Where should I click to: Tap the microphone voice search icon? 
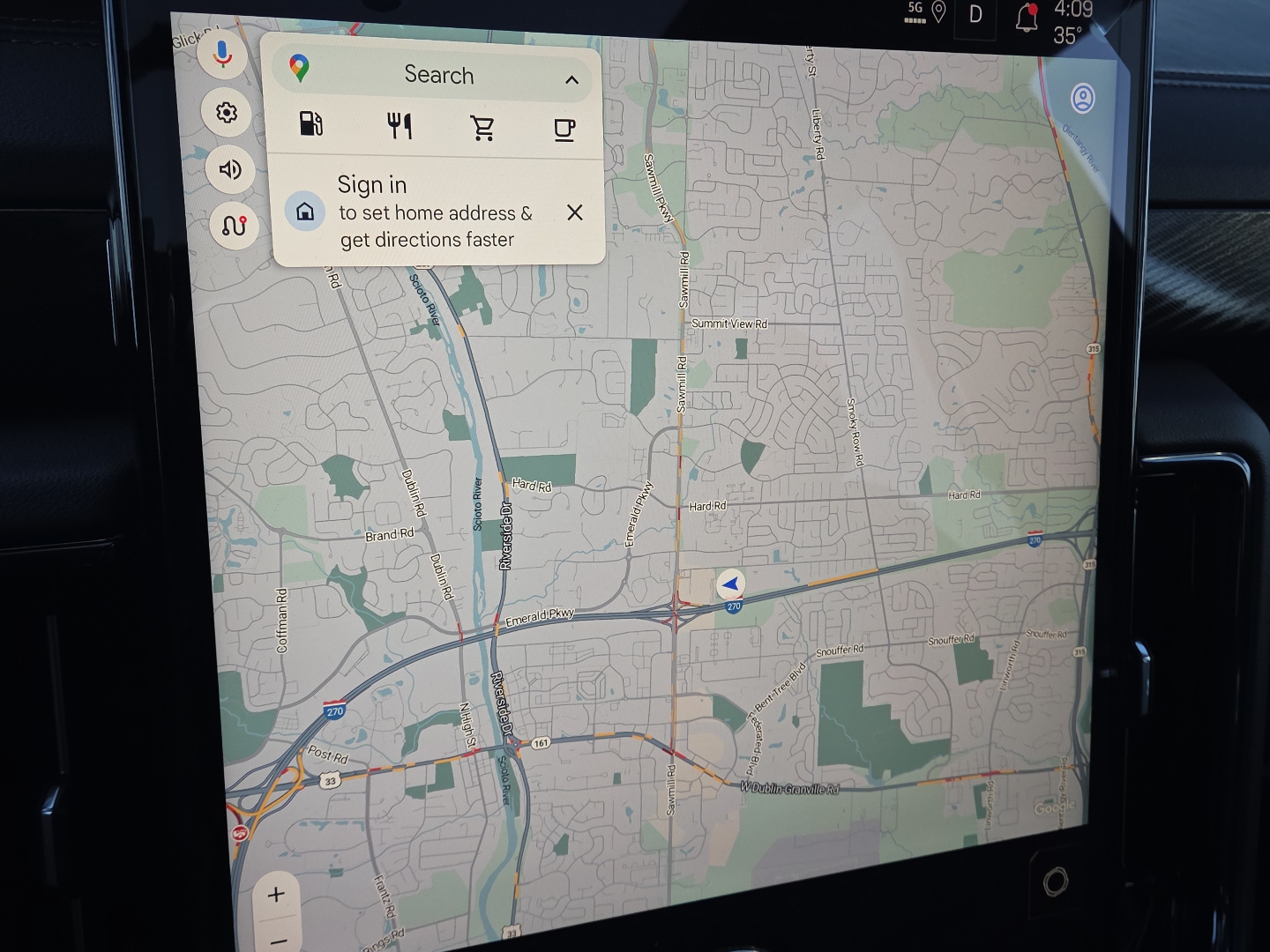pos(223,55)
